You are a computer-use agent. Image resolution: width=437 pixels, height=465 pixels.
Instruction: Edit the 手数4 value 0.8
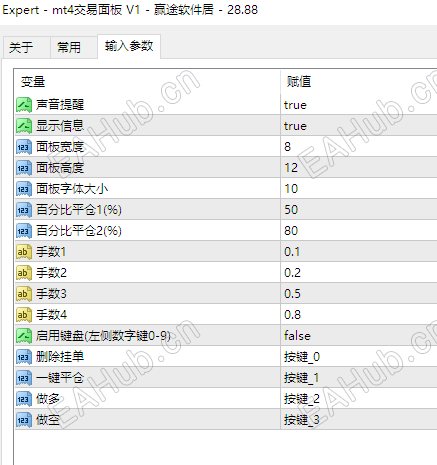(x=292, y=315)
